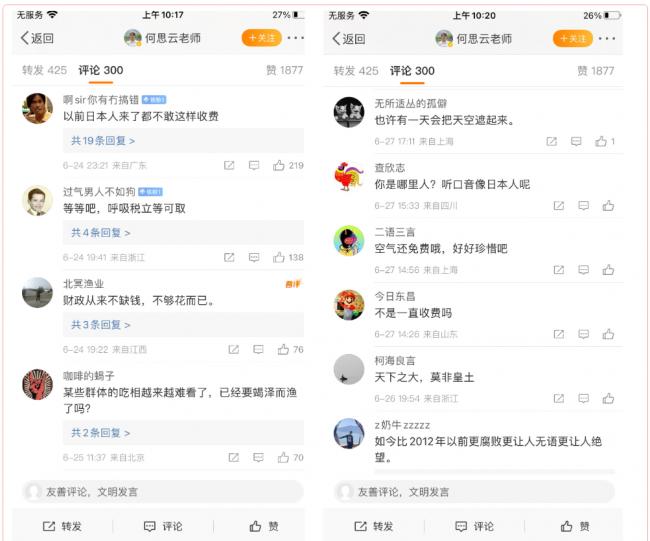Go back using 返回 in left screen

37,38
